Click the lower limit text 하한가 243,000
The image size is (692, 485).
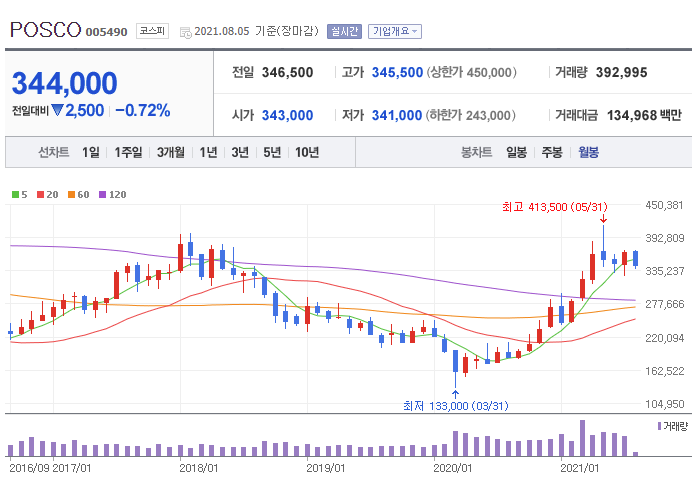coord(470,116)
